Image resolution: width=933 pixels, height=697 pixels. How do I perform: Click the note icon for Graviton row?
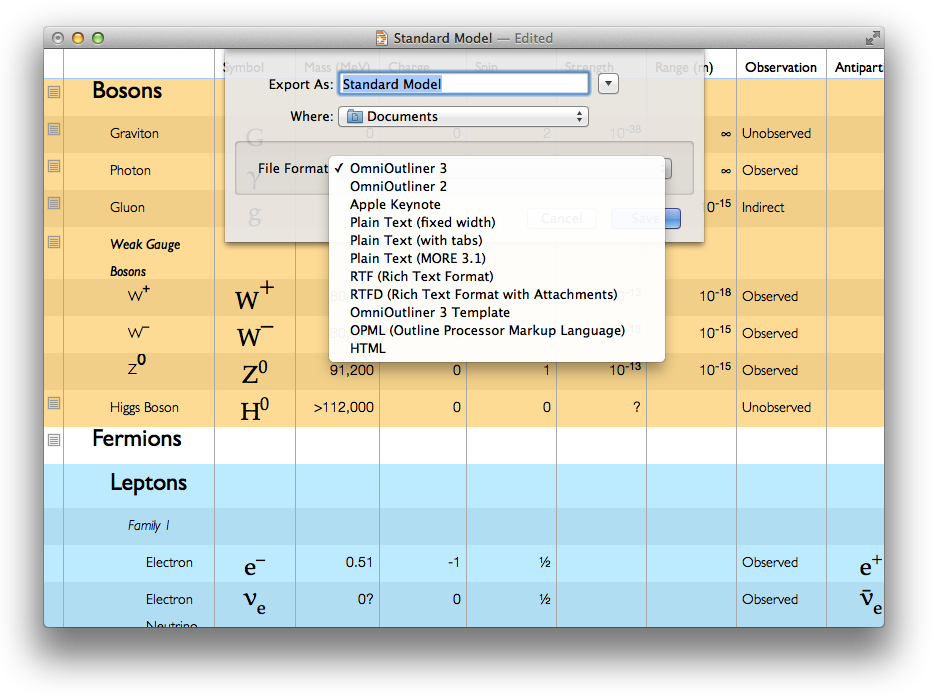tap(54, 129)
